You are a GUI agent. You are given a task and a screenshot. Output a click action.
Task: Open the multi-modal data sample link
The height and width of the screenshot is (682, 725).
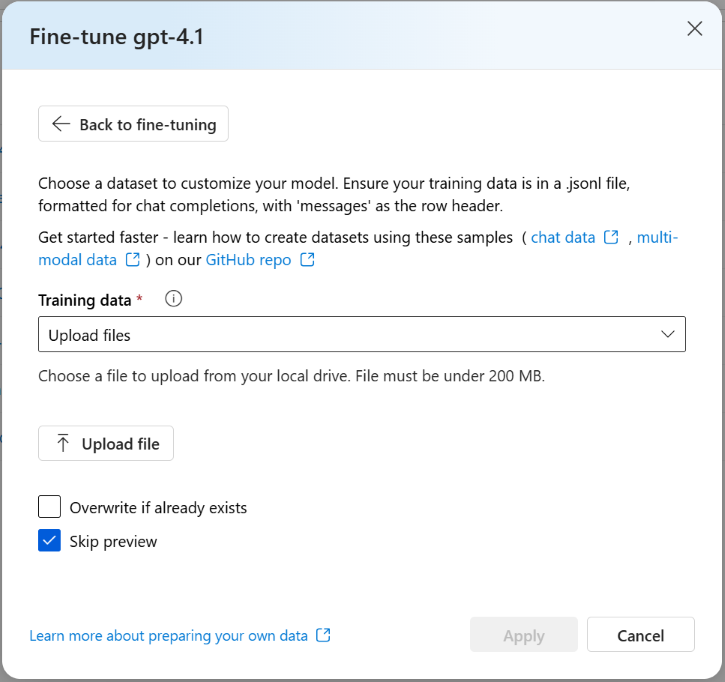pyautogui.click(x=657, y=237)
